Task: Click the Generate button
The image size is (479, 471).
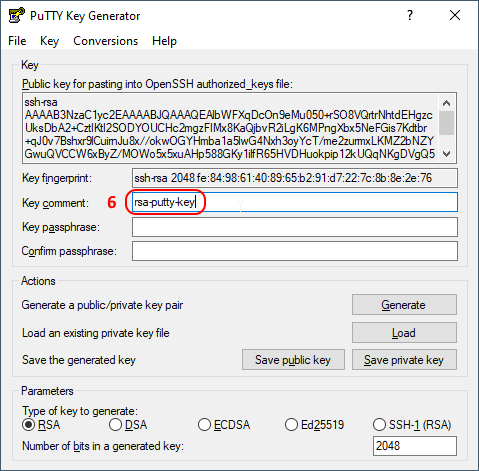Action: point(404,305)
